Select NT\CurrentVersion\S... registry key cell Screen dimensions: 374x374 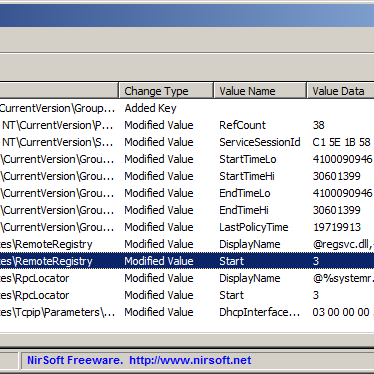tap(57, 142)
